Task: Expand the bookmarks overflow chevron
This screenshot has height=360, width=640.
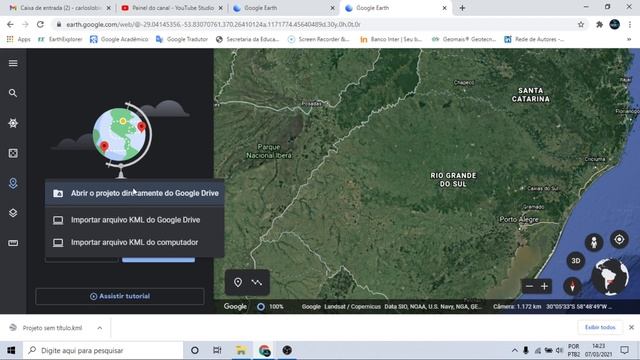Action: (629, 39)
